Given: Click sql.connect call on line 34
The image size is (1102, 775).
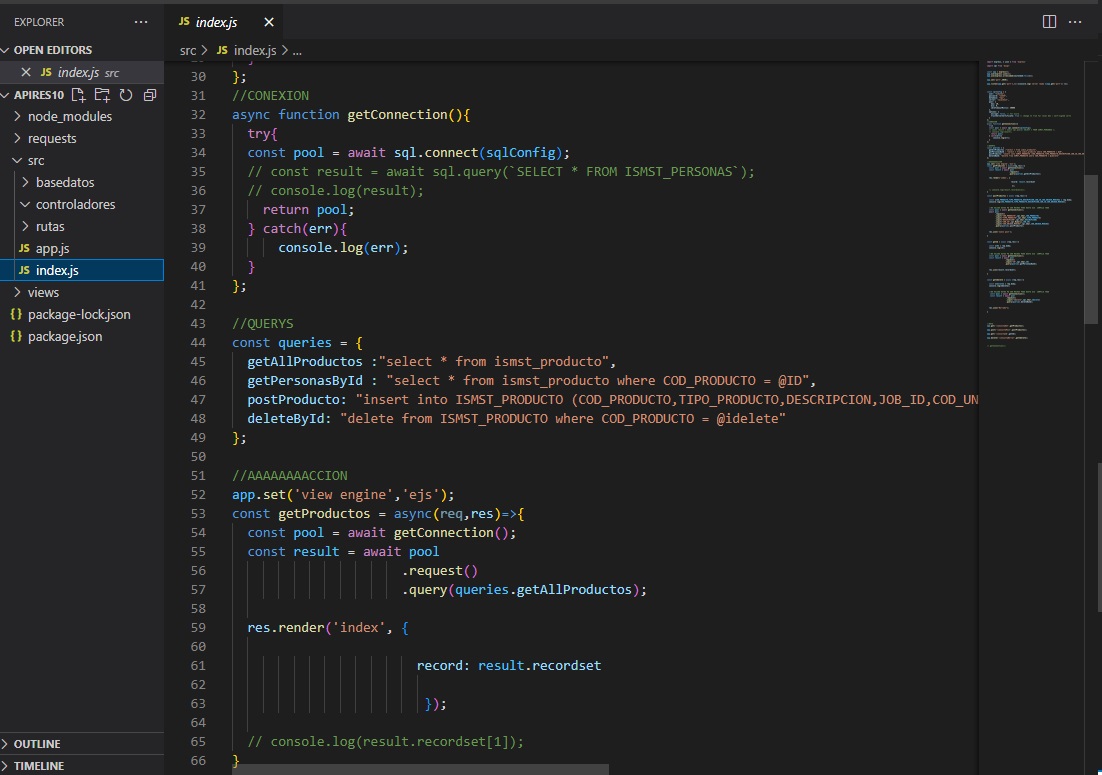Looking at the screenshot, I should [436, 152].
